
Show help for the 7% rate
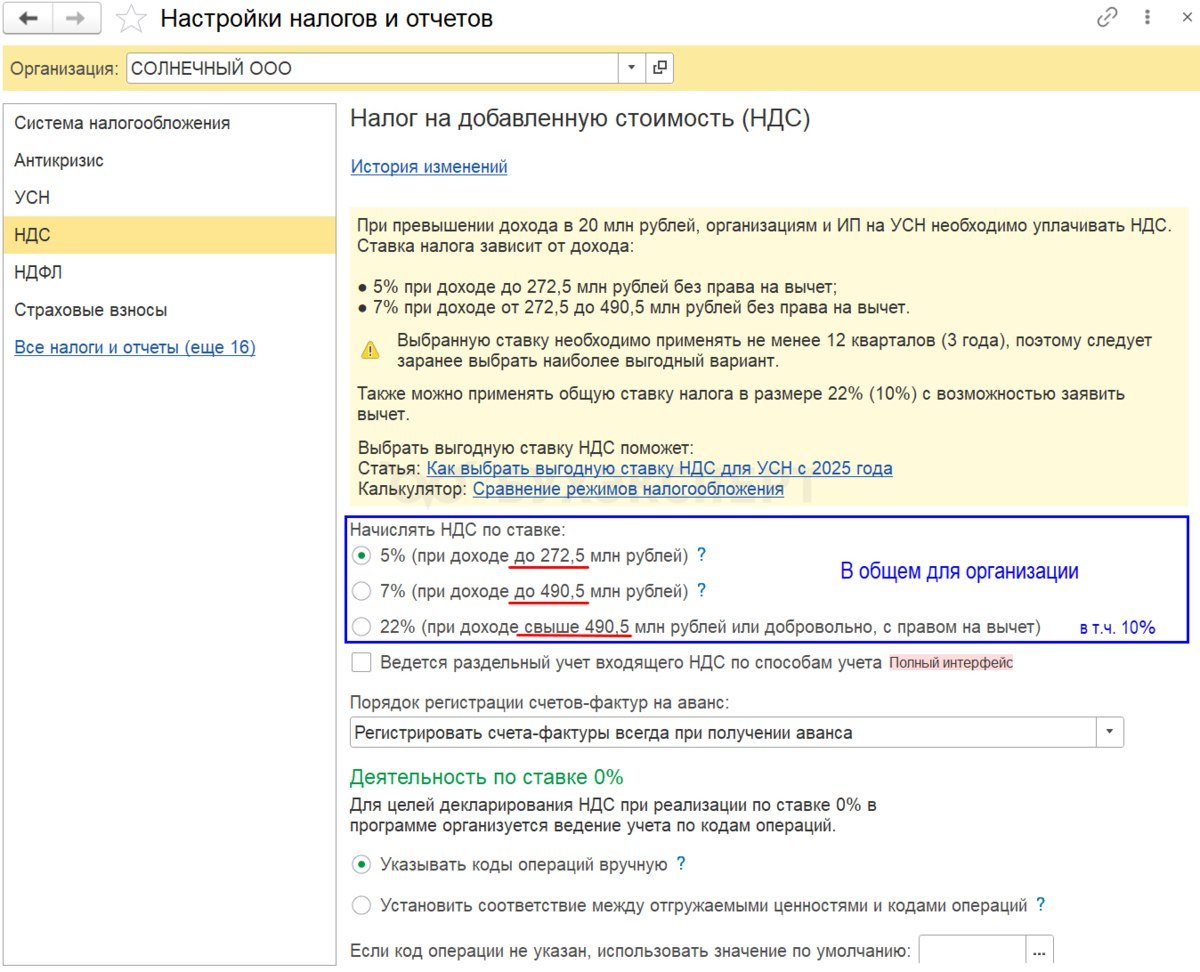click(x=701, y=591)
